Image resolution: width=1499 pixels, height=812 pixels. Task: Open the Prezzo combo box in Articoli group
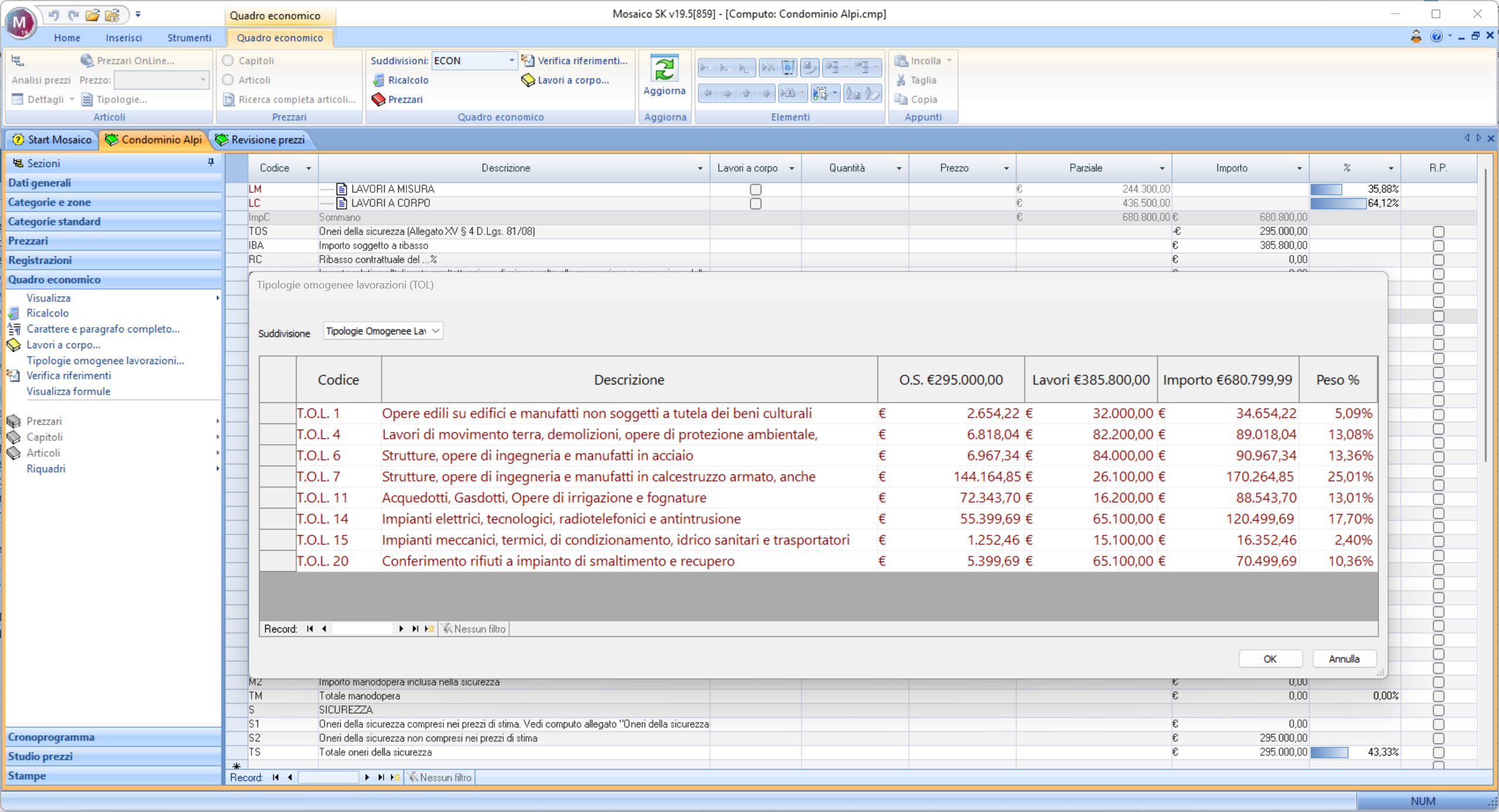161,80
